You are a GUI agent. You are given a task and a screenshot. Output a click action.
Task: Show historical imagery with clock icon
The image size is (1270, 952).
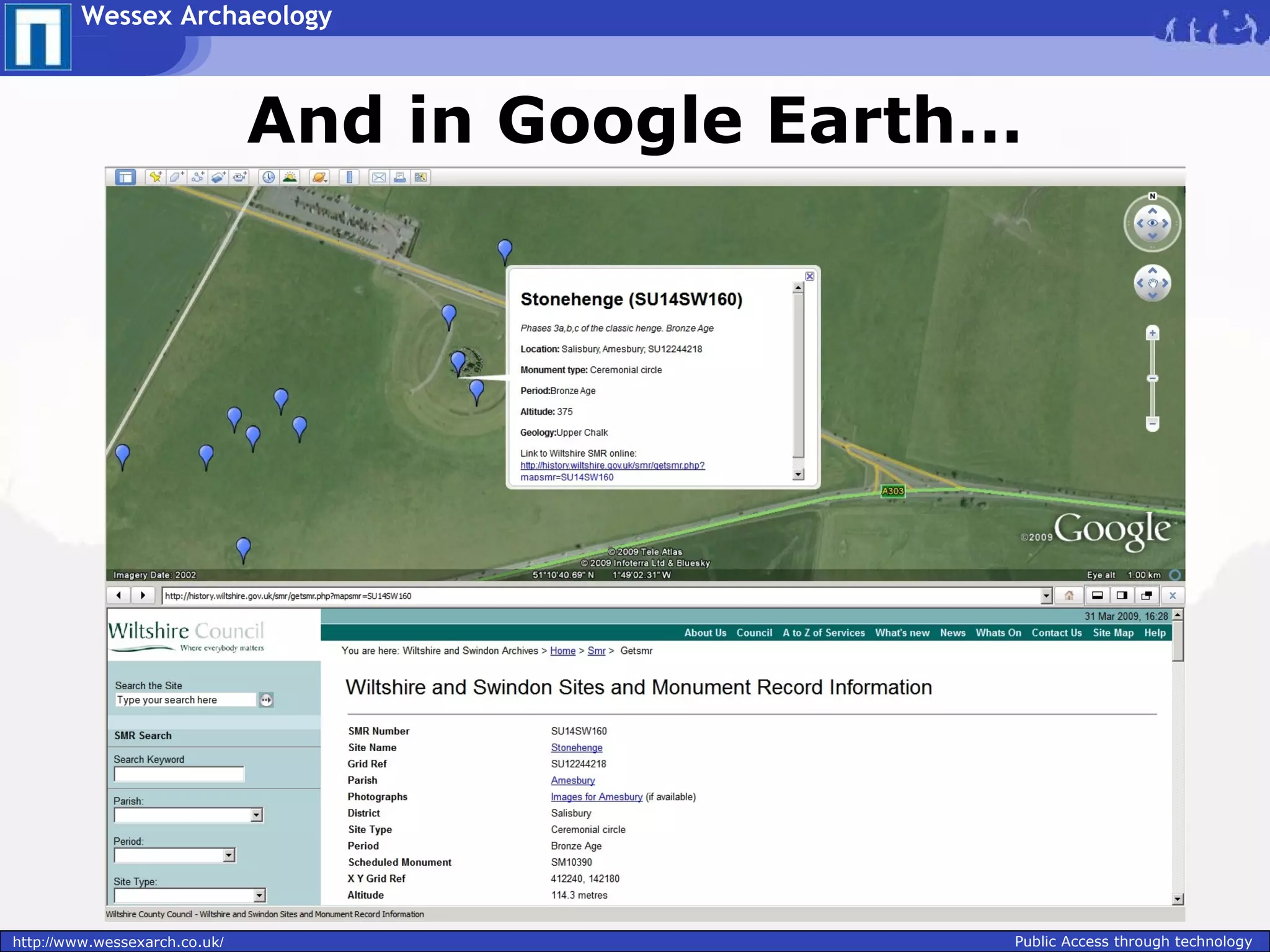(x=268, y=177)
